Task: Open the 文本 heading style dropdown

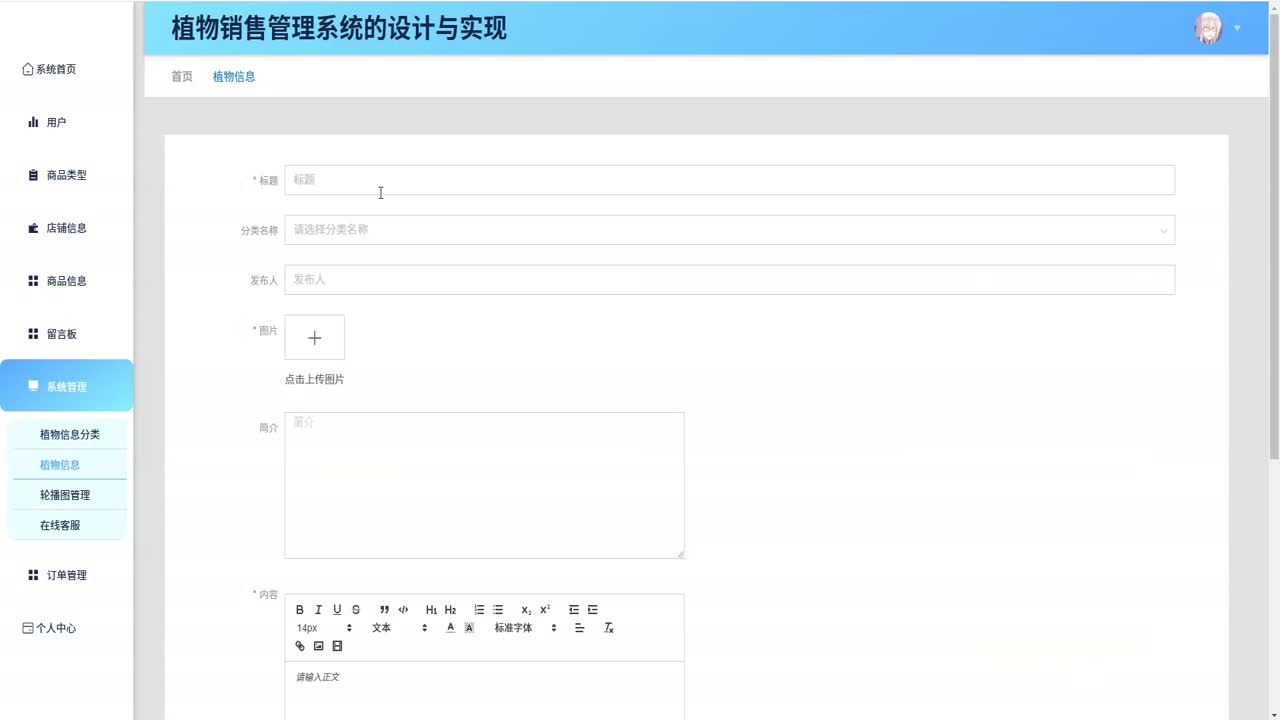Action: [x=399, y=628]
